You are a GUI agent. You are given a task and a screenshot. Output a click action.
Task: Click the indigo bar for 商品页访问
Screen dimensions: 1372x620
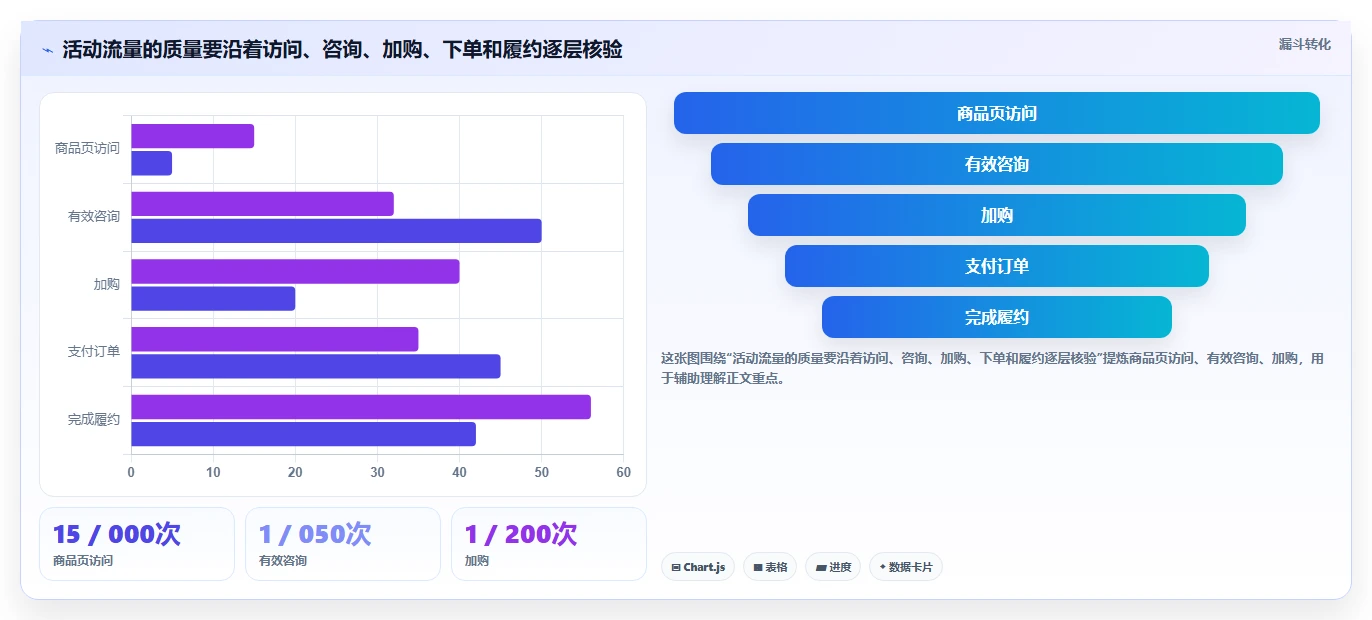[152, 163]
